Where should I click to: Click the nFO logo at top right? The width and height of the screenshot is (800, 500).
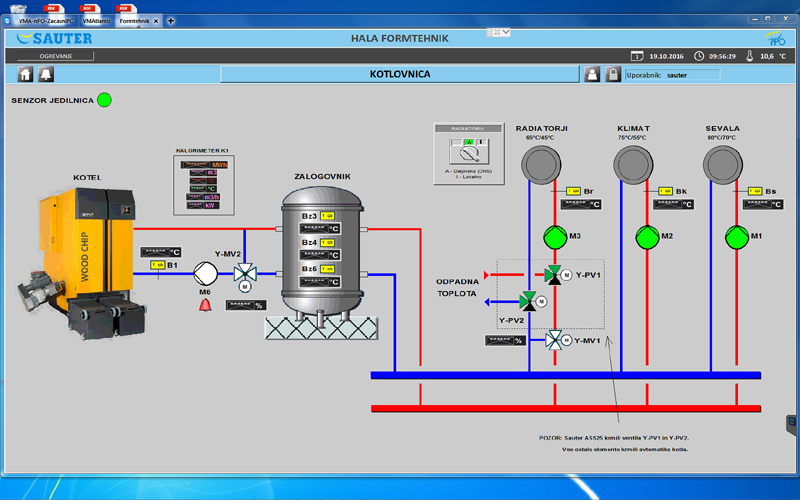776,38
